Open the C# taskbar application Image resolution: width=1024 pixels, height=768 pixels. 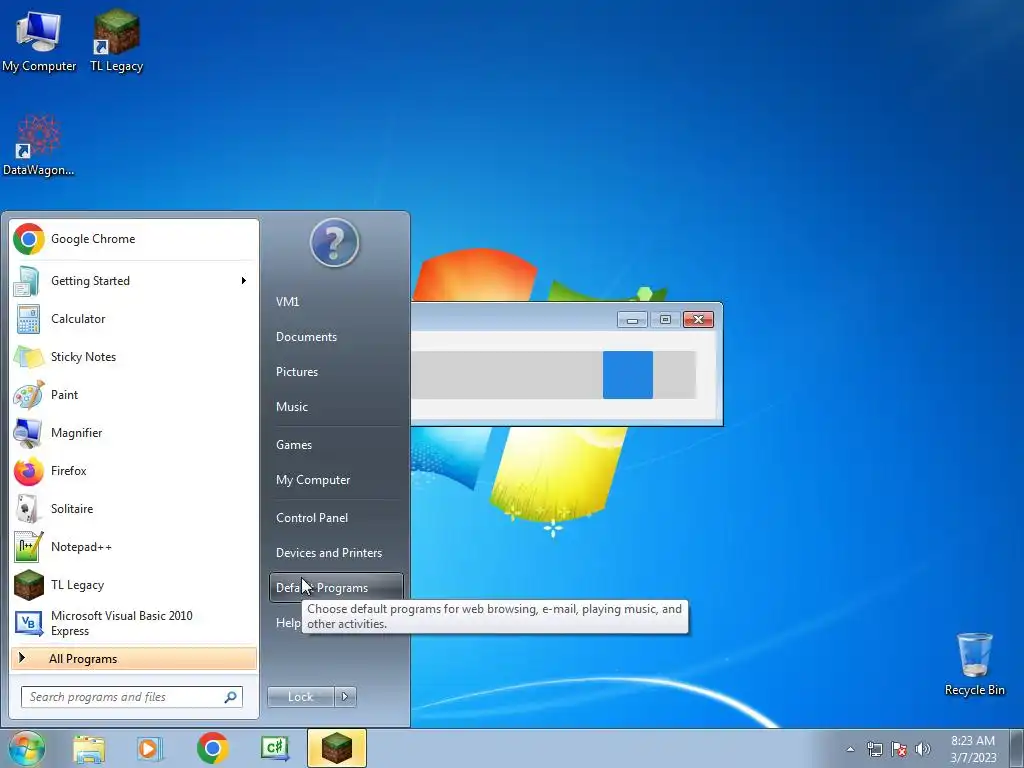coord(274,748)
